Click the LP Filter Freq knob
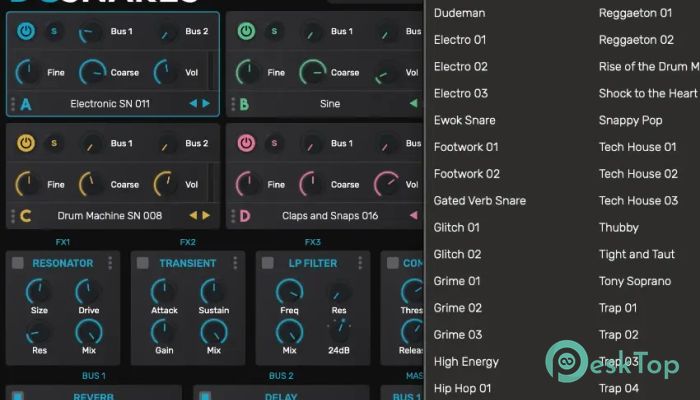Image resolution: width=700 pixels, height=400 pixels. click(x=289, y=292)
